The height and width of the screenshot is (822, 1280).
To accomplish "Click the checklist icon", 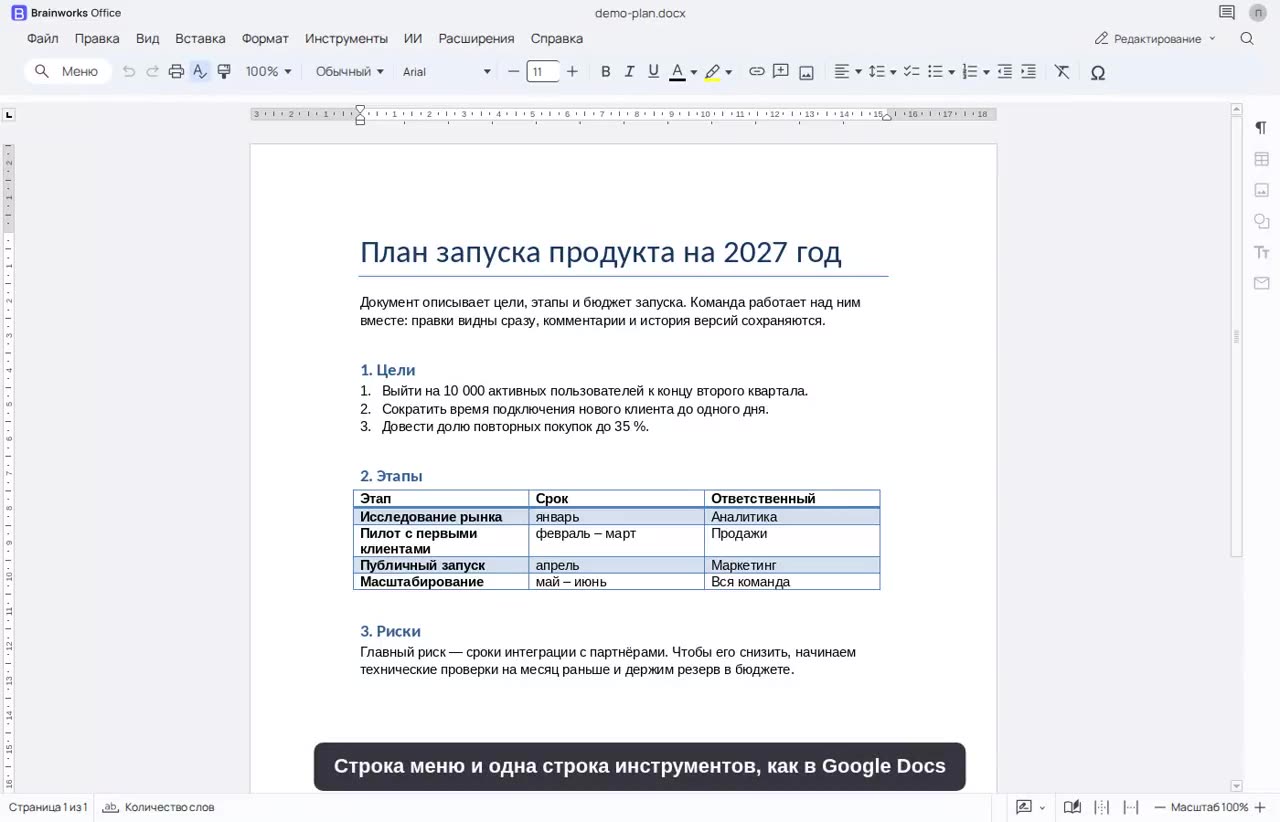I will [x=912, y=72].
